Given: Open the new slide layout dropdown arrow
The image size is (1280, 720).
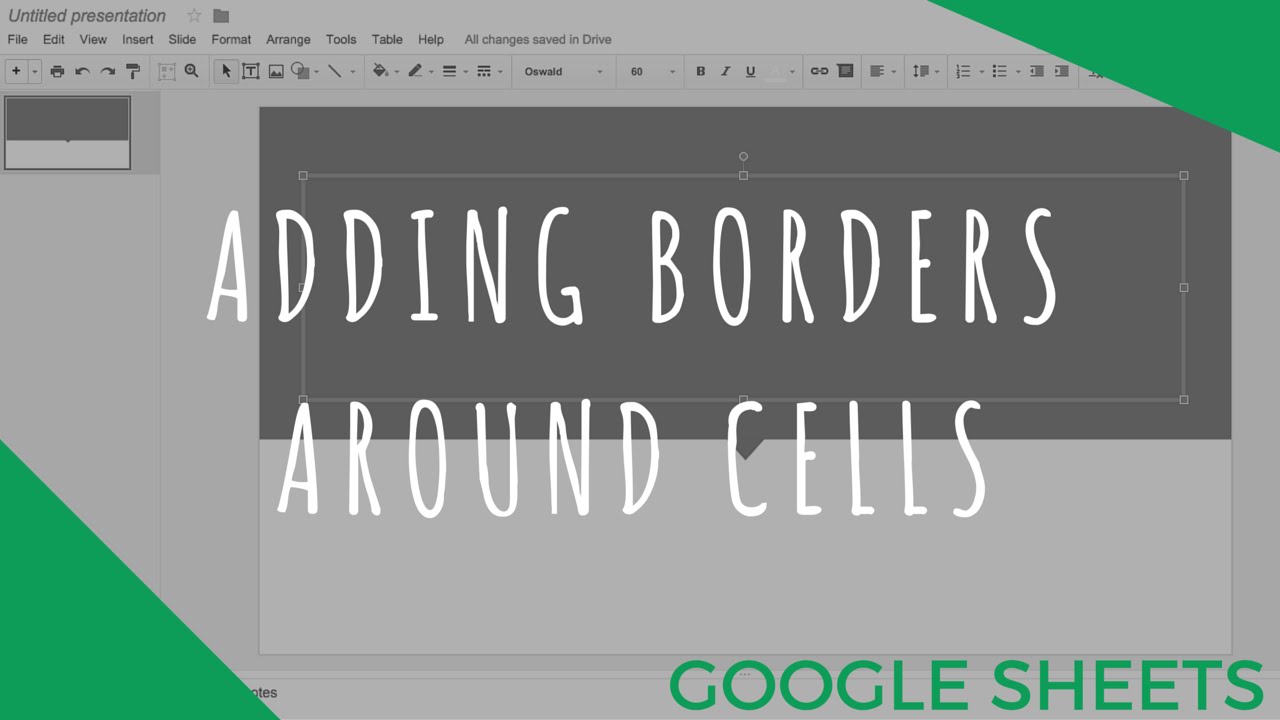Looking at the screenshot, I should tap(34, 71).
